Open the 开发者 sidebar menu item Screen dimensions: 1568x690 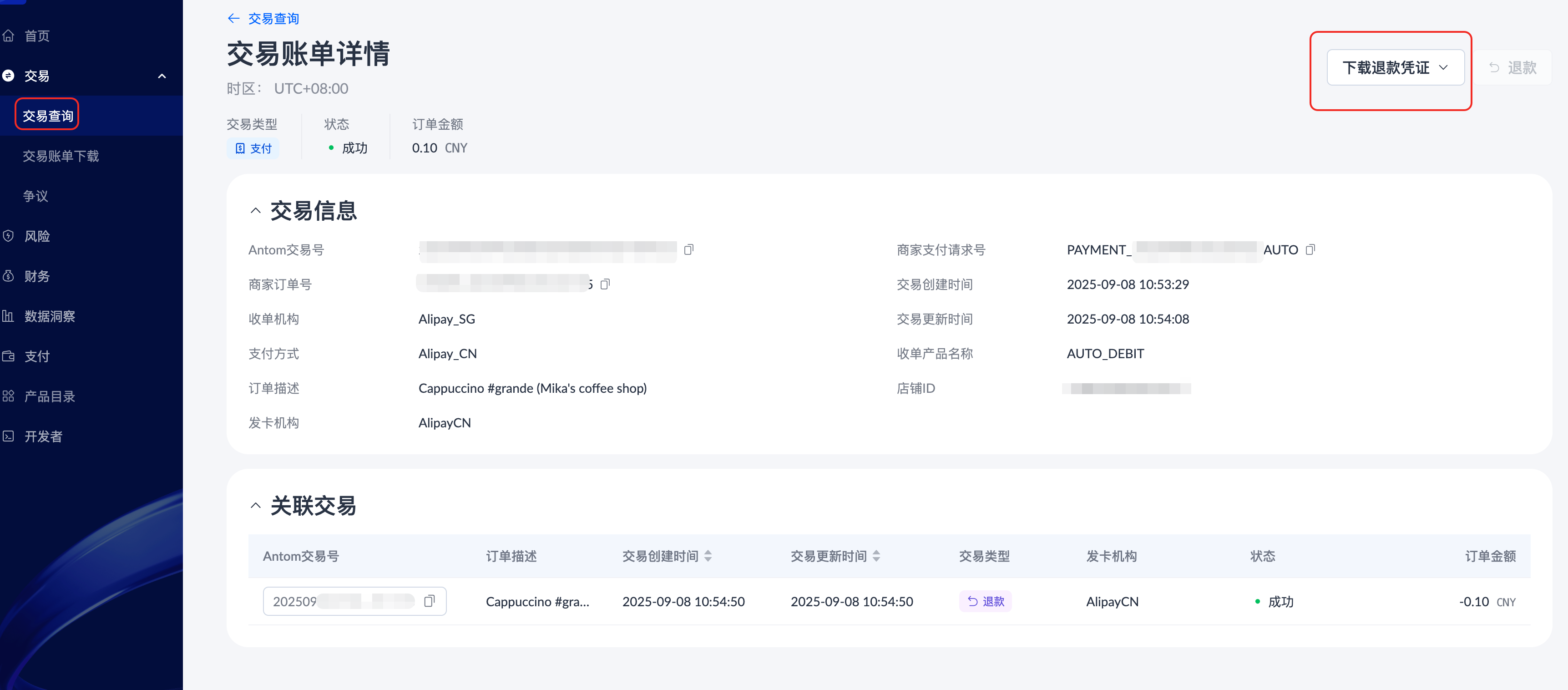pyautogui.click(x=43, y=436)
